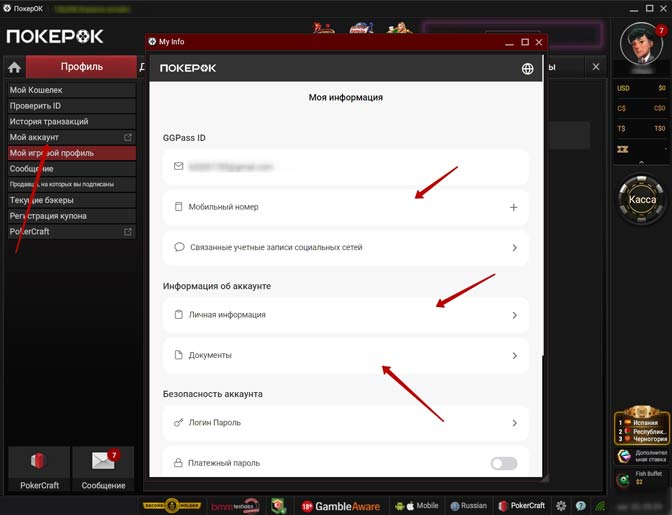Click the settings gear in bottom bar
672x515 pixels.
(x=562, y=506)
